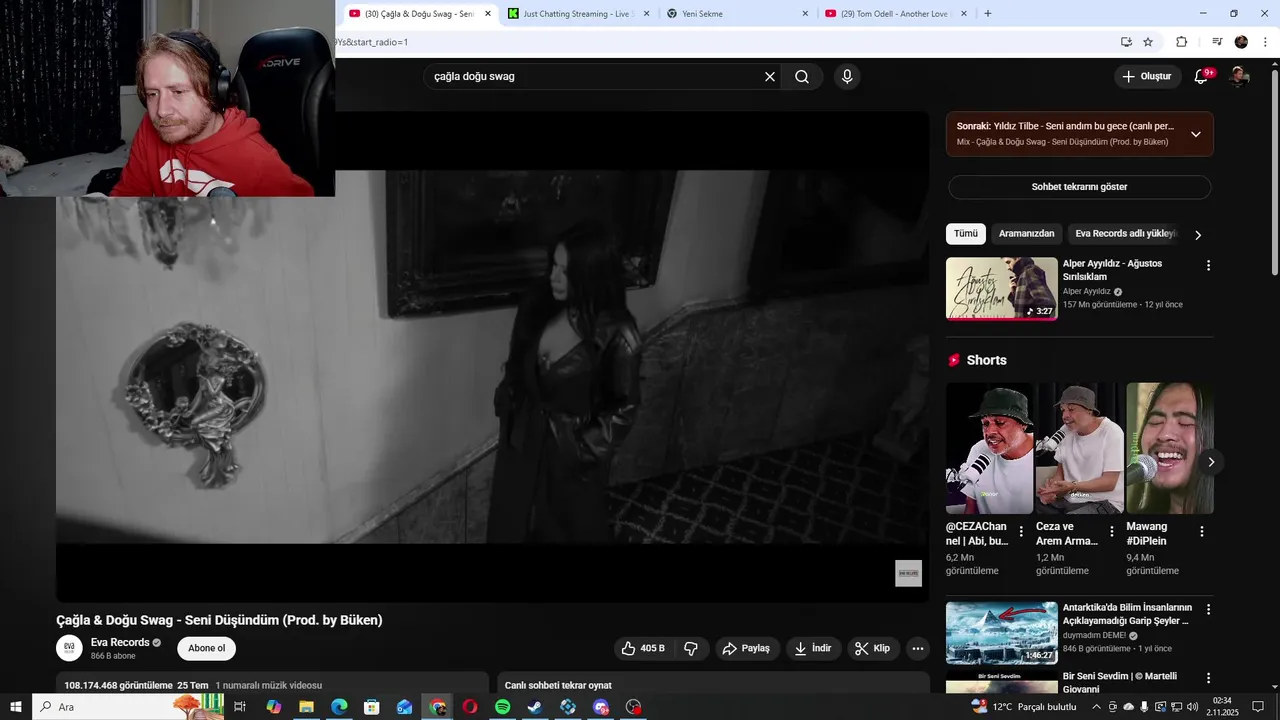Click the install app icon in address bar

(x=1126, y=42)
